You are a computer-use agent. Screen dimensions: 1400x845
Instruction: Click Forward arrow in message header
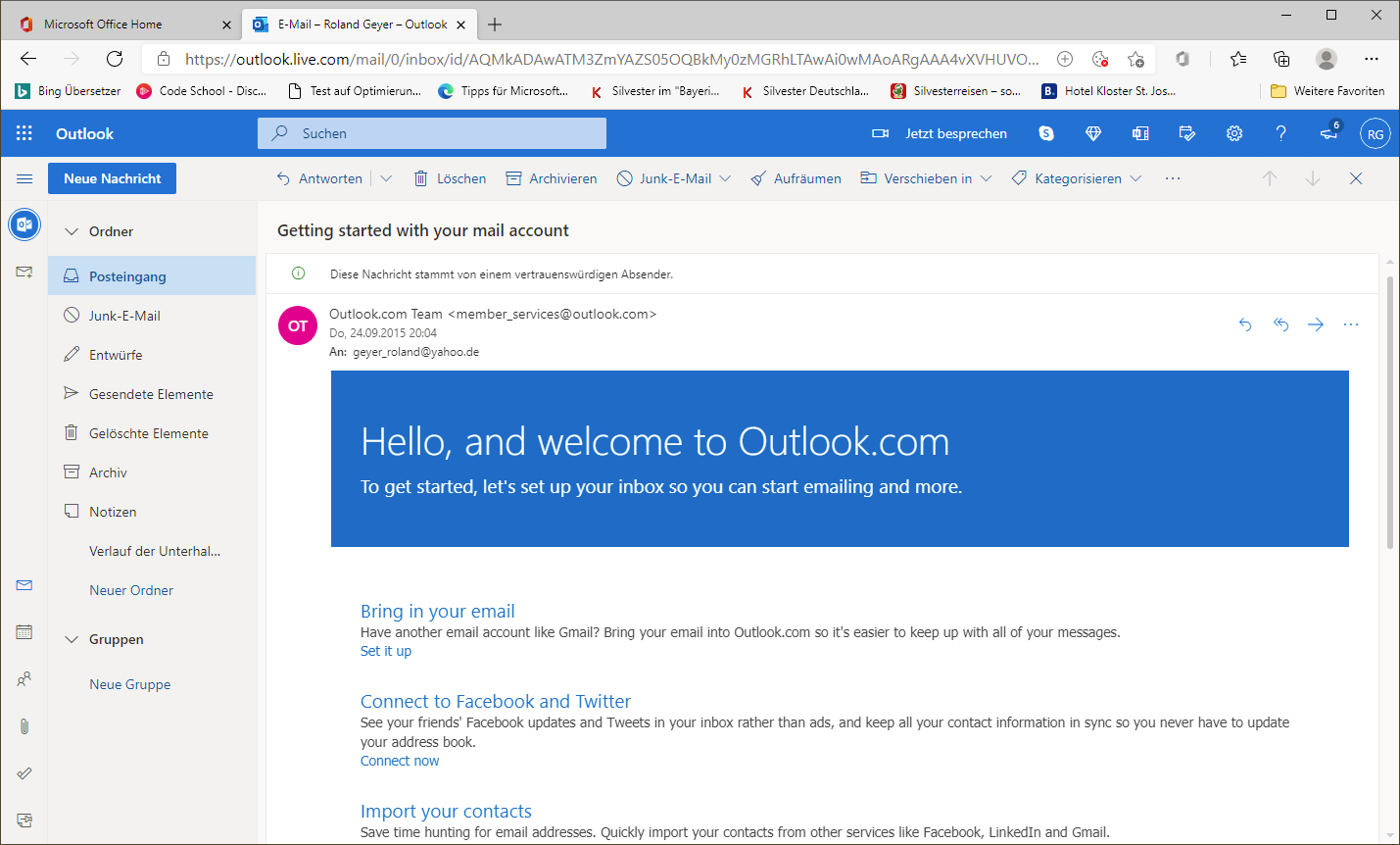1316,324
